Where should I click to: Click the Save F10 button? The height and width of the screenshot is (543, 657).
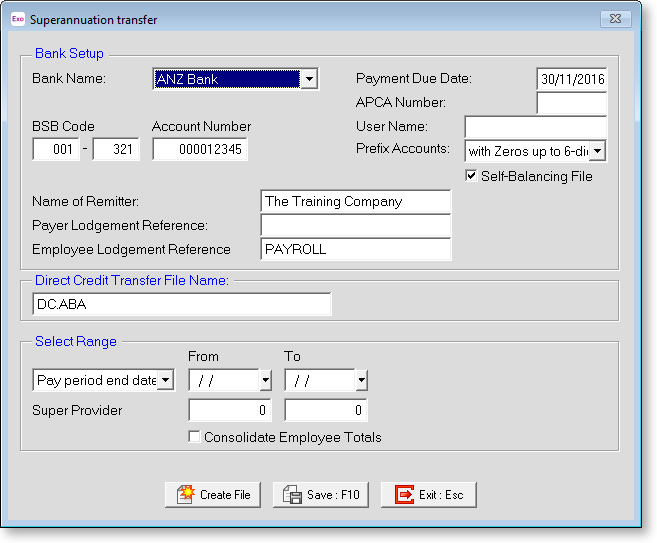321,494
